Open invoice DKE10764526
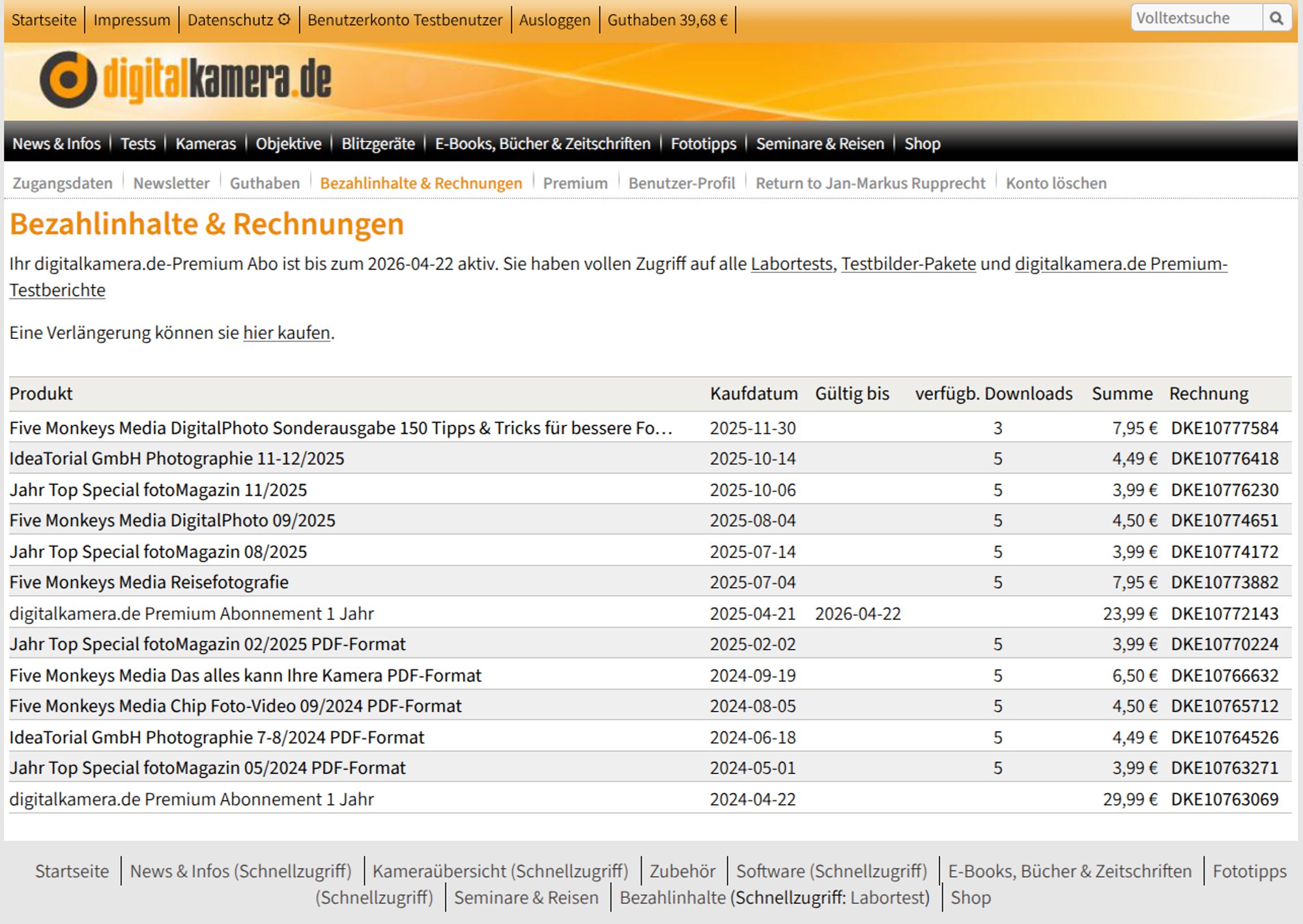The width and height of the screenshot is (1303, 924). click(x=1225, y=738)
